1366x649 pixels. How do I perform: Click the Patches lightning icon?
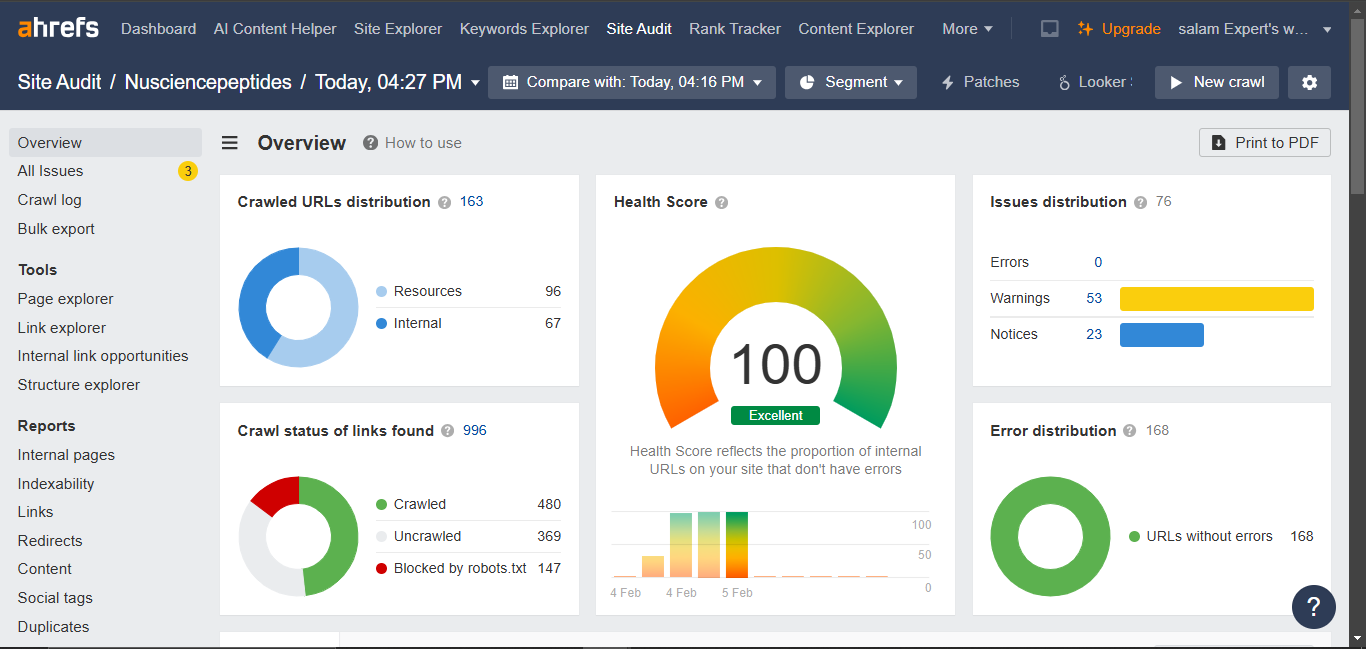click(x=948, y=83)
